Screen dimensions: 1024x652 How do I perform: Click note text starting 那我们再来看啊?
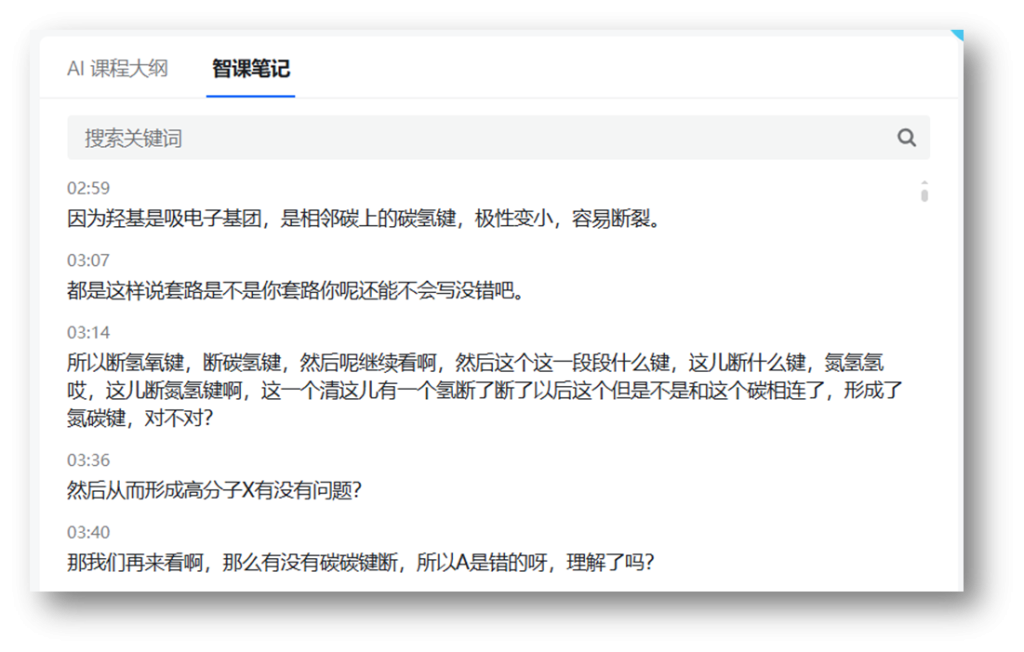360,562
